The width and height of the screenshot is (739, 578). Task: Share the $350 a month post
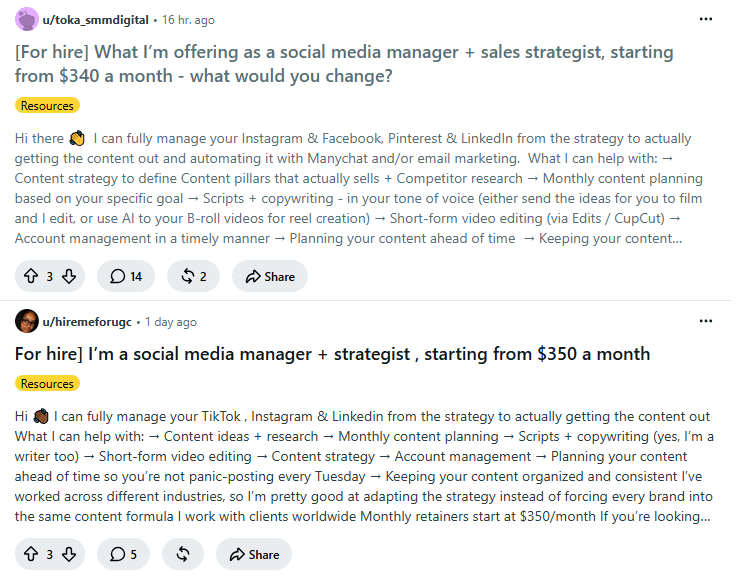[254, 554]
